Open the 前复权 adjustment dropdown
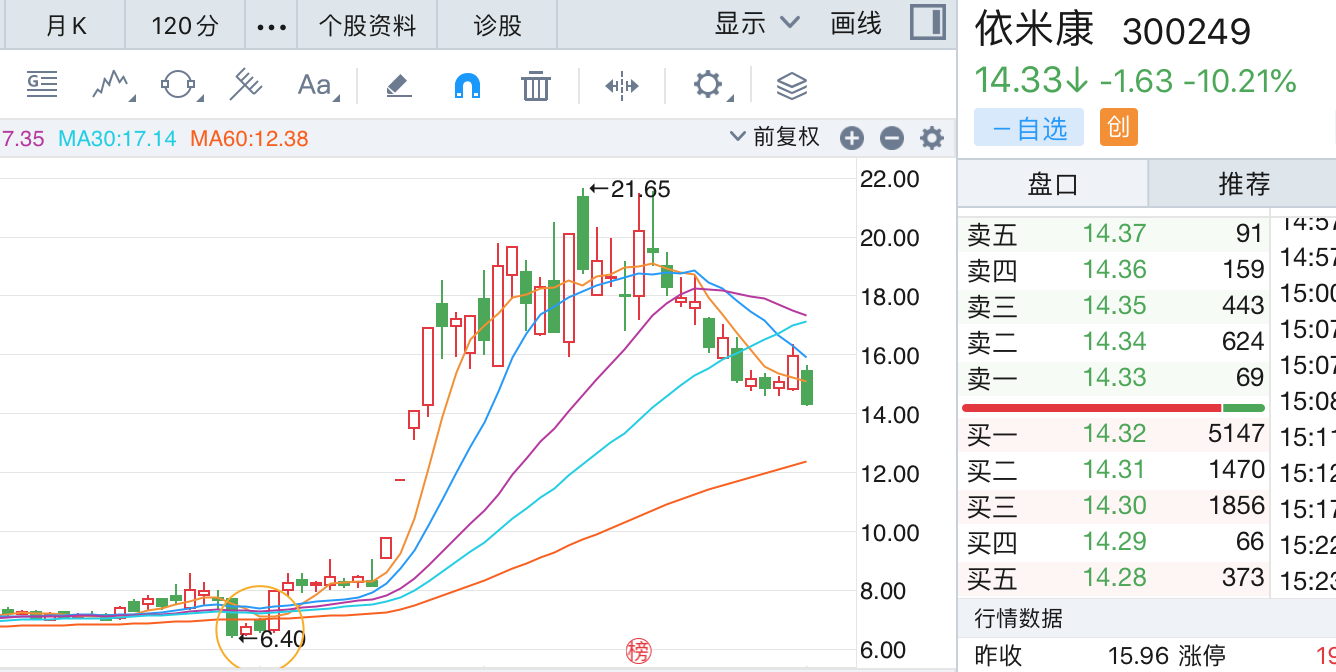 point(775,137)
